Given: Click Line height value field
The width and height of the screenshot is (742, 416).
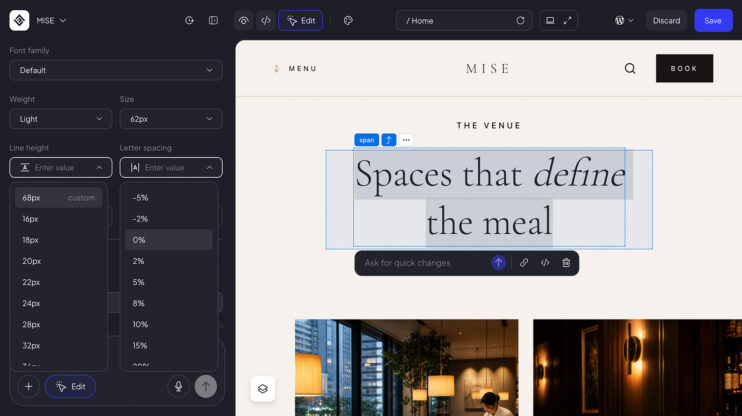Looking at the screenshot, I should pos(61,168).
